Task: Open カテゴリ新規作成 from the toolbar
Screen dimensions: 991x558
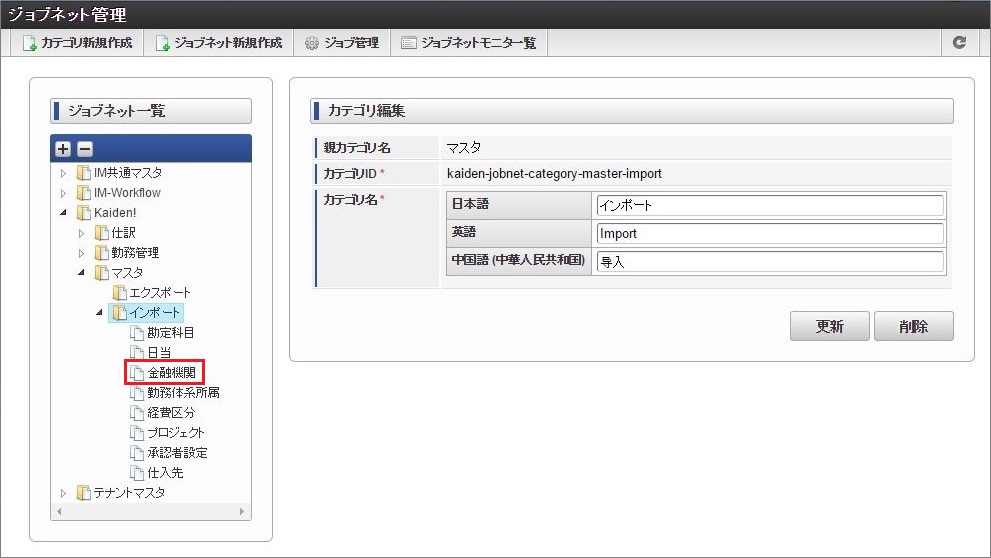Action: point(77,43)
